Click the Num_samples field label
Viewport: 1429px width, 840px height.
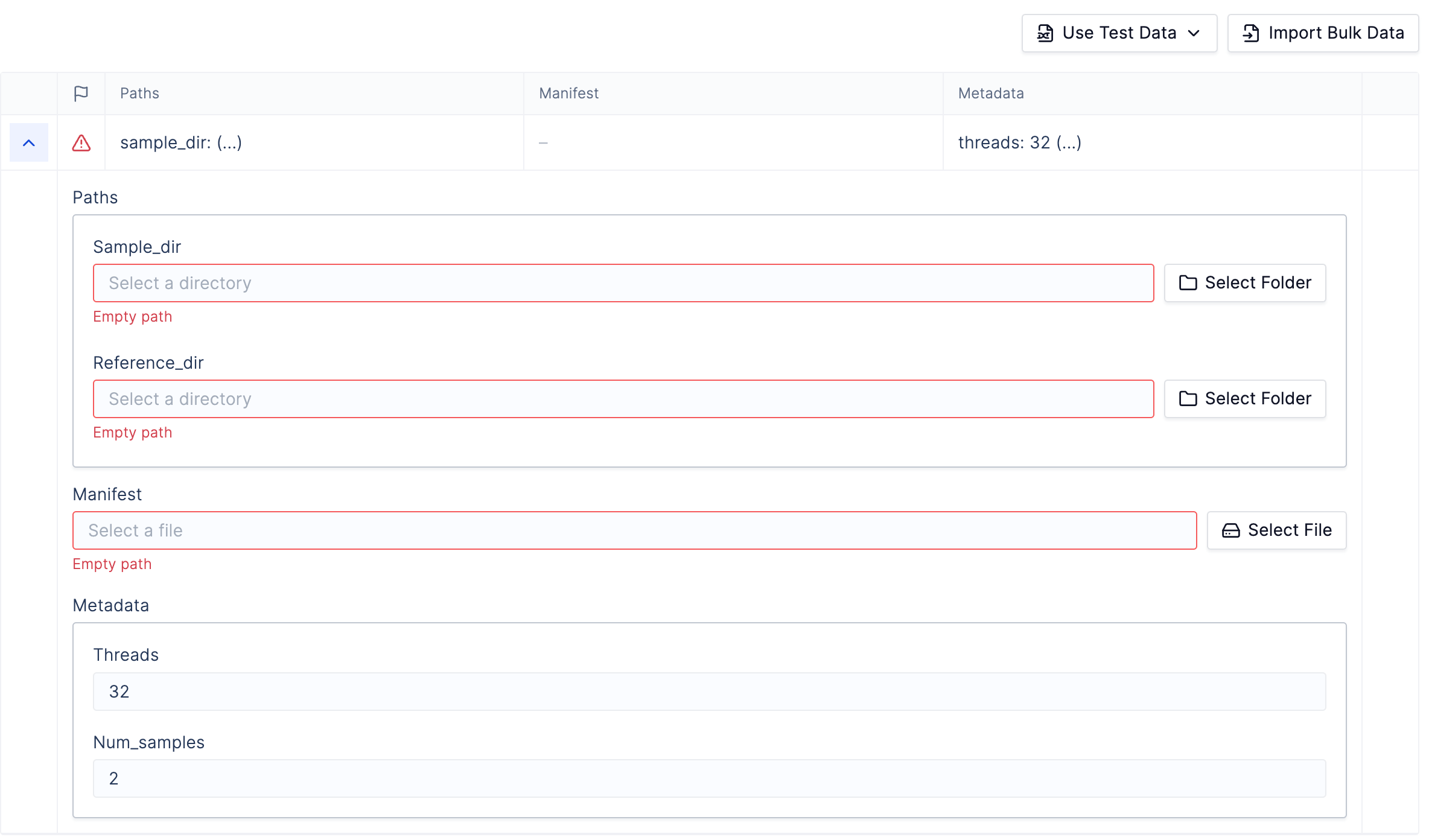[x=149, y=742]
